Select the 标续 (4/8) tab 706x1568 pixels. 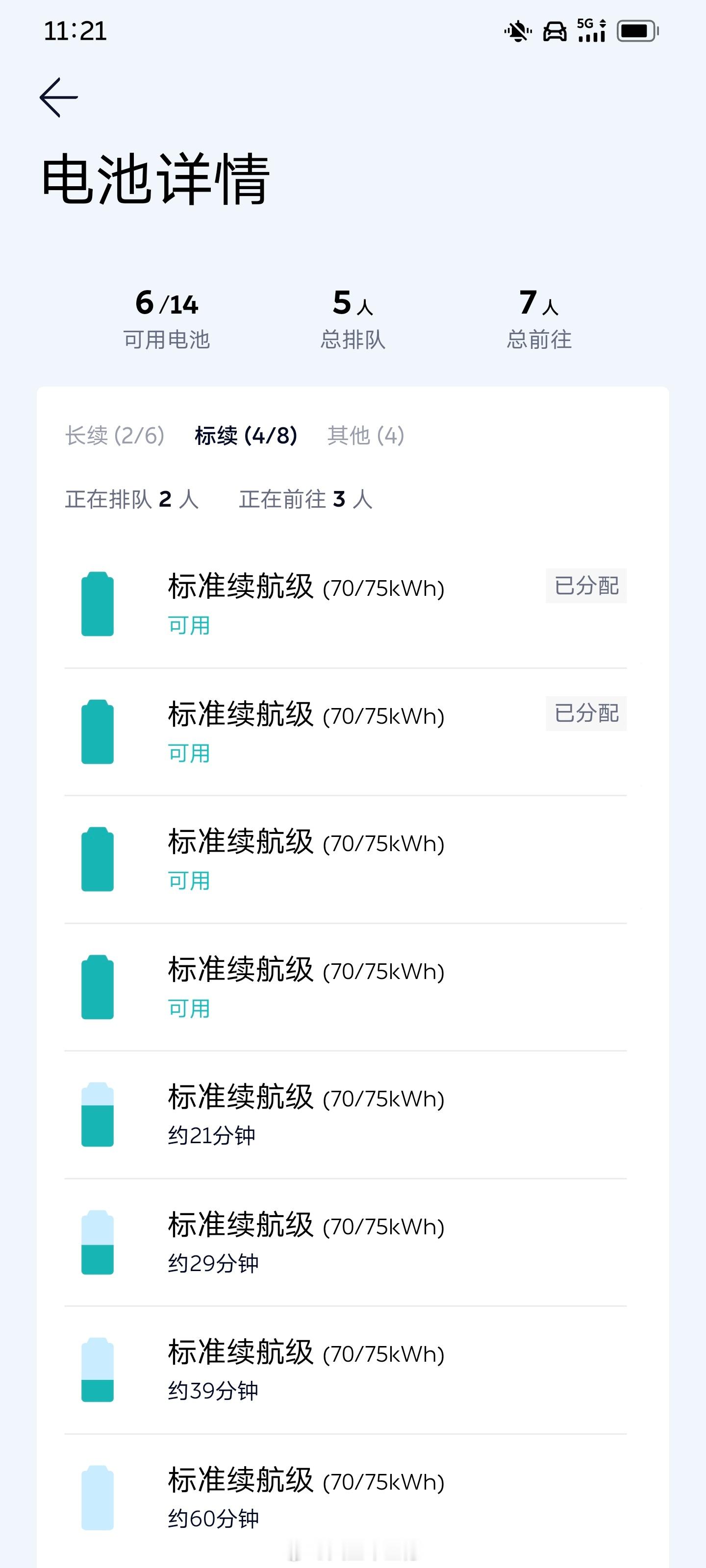coord(246,435)
